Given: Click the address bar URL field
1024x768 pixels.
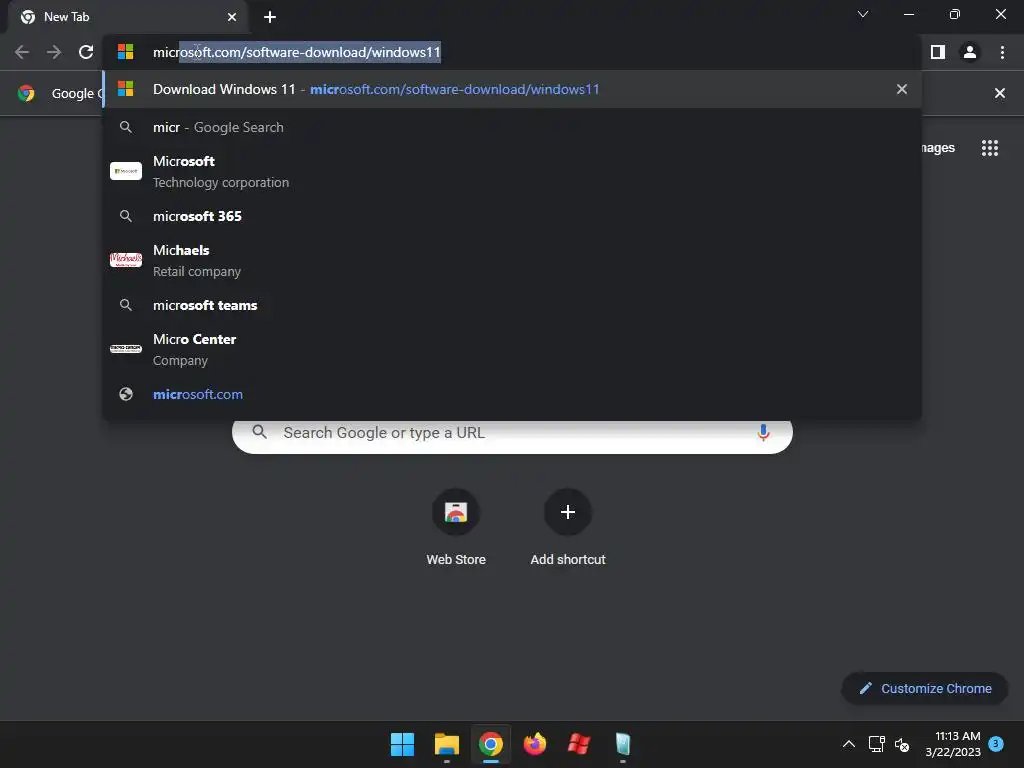Looking at the screenshot, I should click(513, 52).
